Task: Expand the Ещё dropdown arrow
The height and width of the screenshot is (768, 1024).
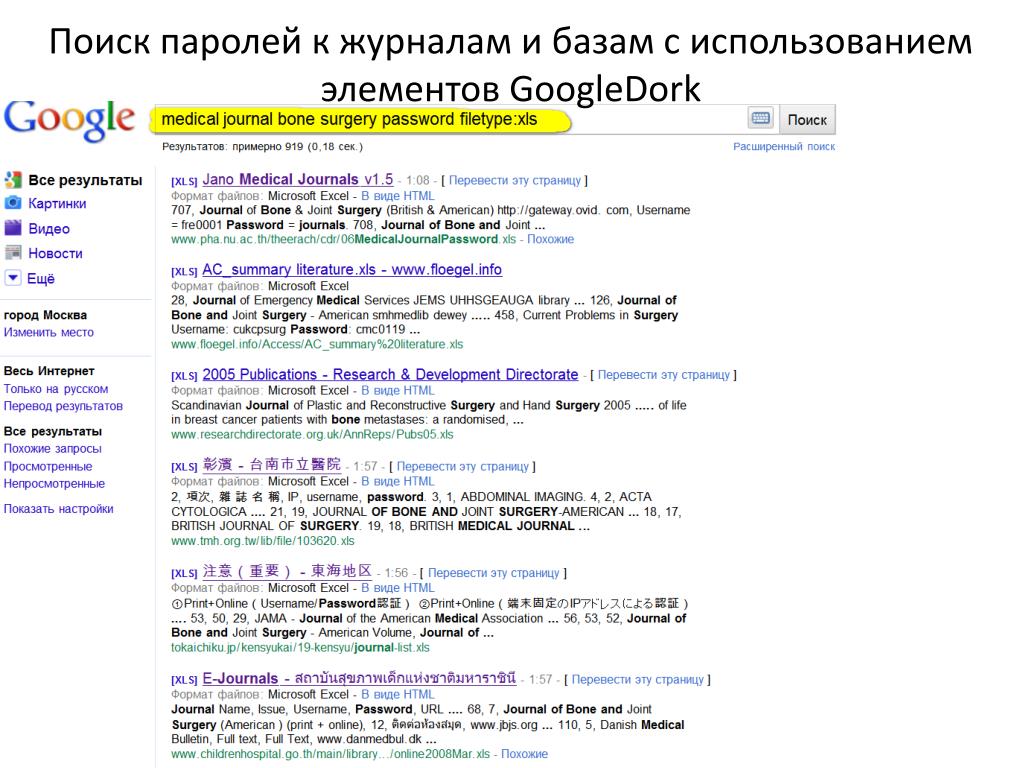Action: pyautogui.click(x=12, y=278)
